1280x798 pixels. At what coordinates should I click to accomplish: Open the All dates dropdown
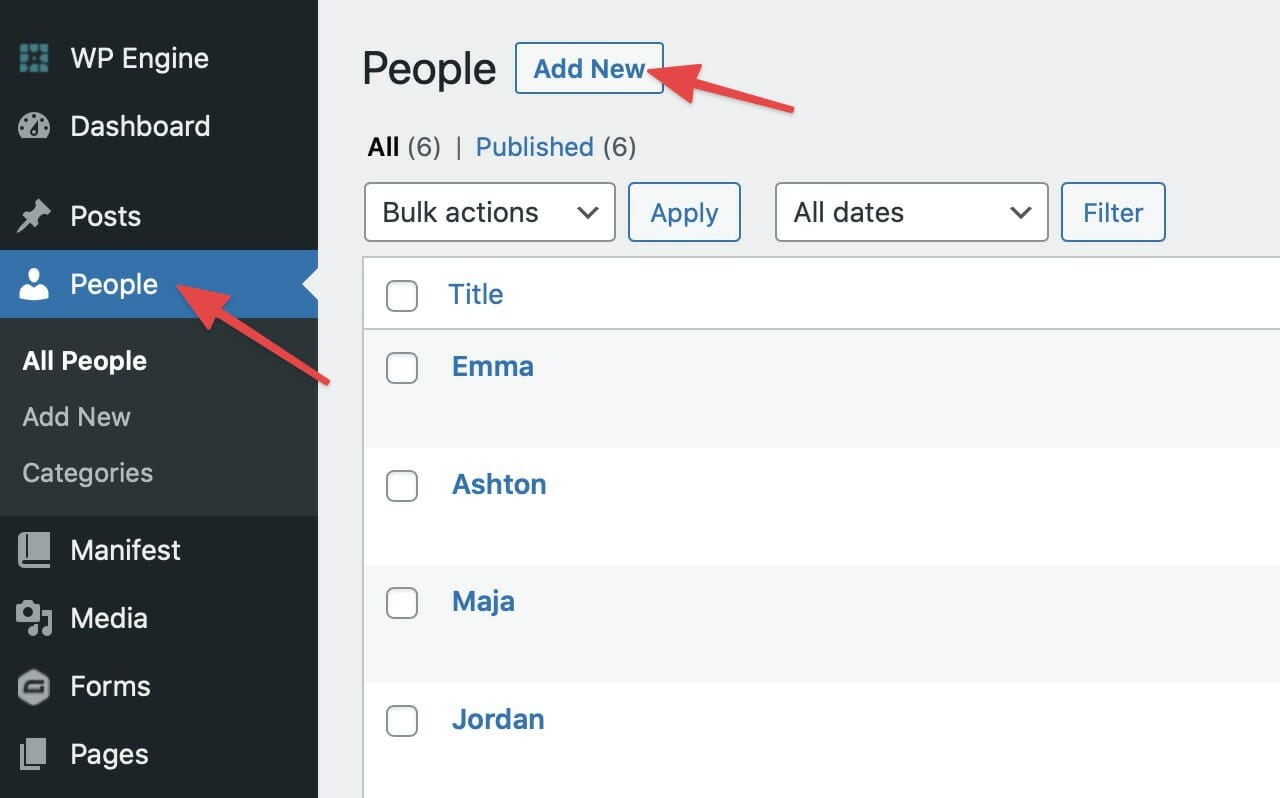click(x=912, y=212)
